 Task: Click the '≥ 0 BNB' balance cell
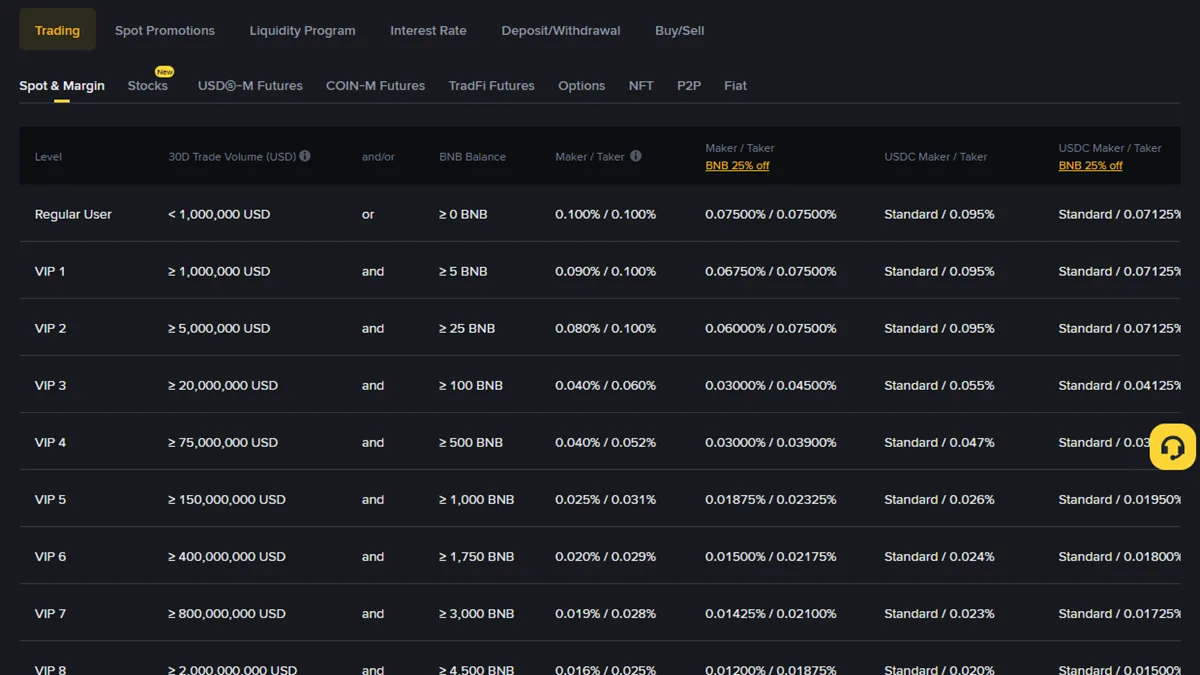463,214
